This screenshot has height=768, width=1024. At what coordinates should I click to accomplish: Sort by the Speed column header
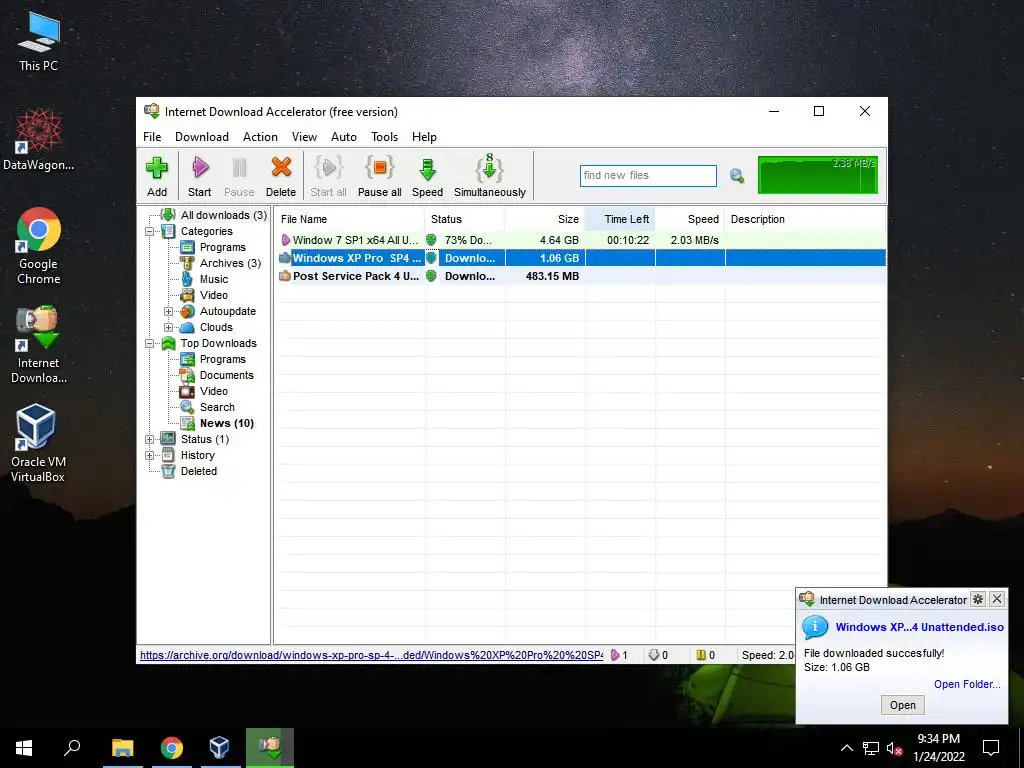coord(690,219)
